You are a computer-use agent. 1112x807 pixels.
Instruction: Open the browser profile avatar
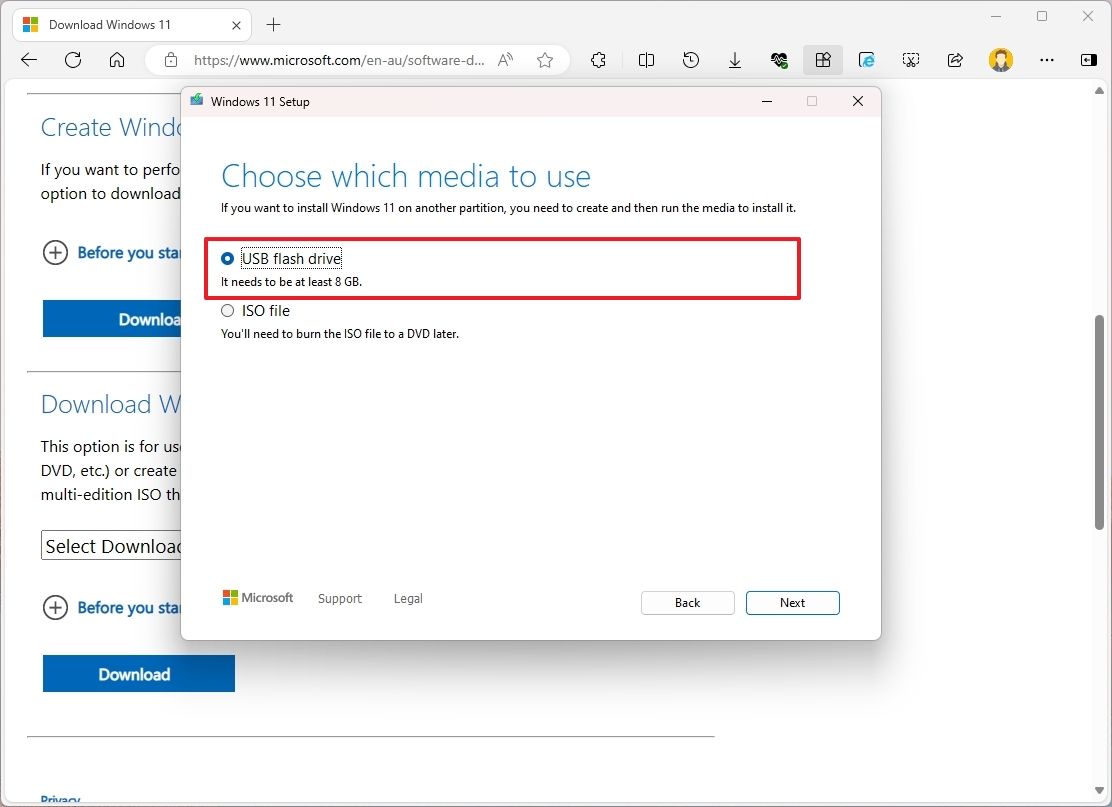pyautogui.click(x=1001, y=60)
